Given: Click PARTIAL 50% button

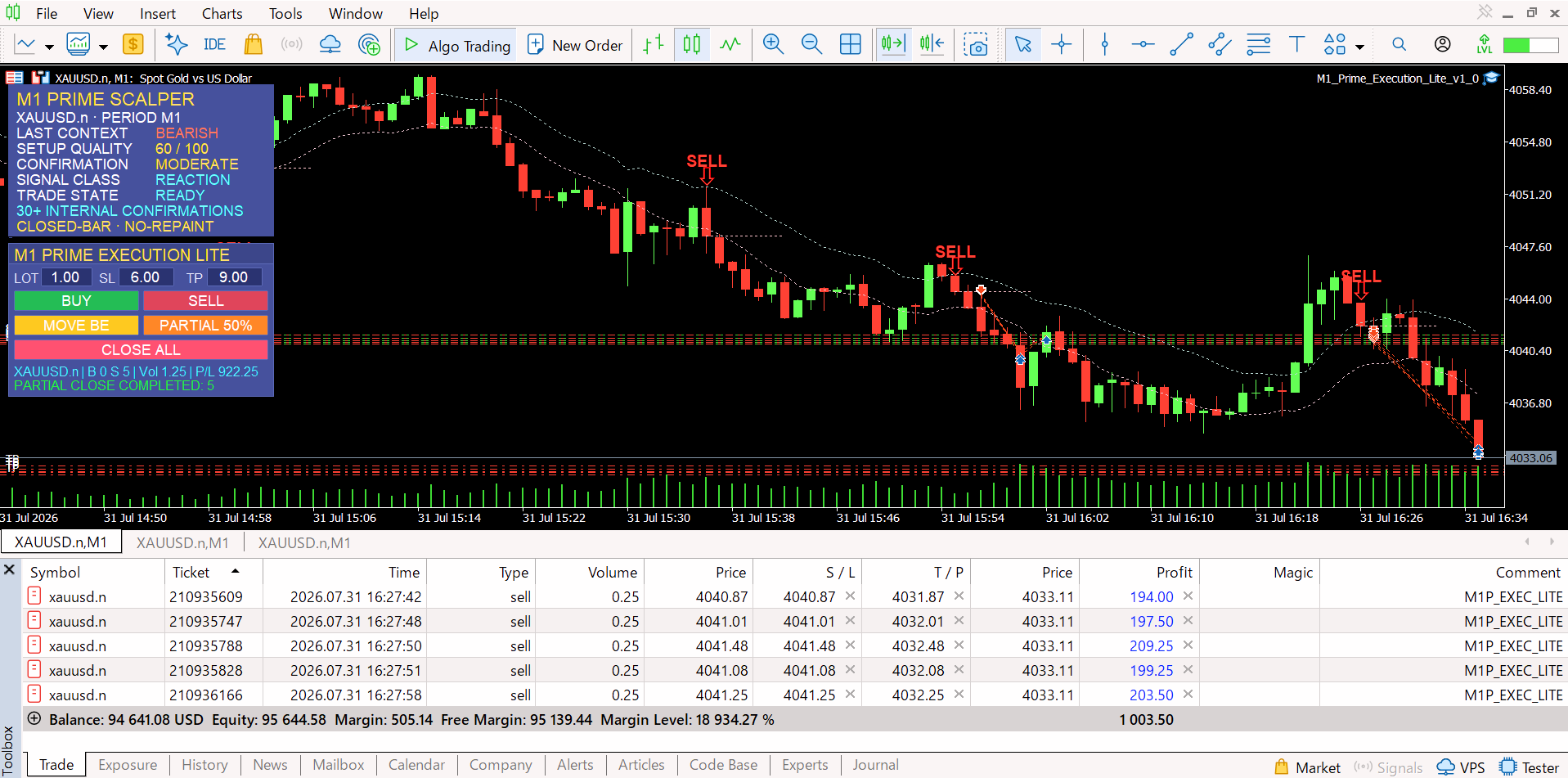Looking at the screenshot, I should point(205,326).
